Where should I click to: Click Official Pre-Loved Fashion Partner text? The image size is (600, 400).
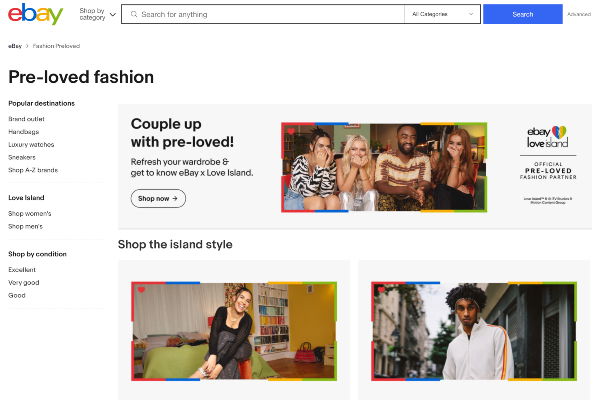[x=548, y=171]
